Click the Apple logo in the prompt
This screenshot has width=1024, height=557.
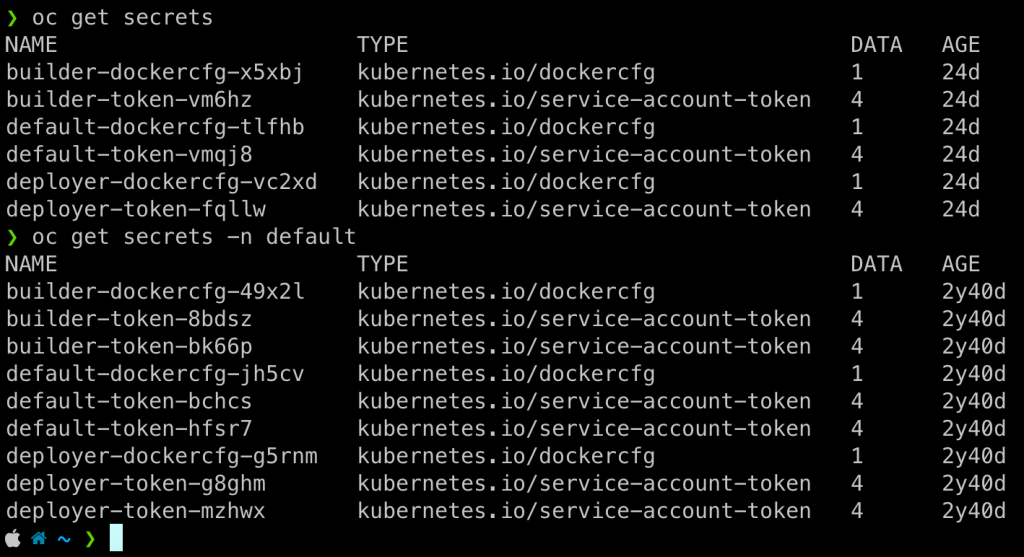[13, 538]
